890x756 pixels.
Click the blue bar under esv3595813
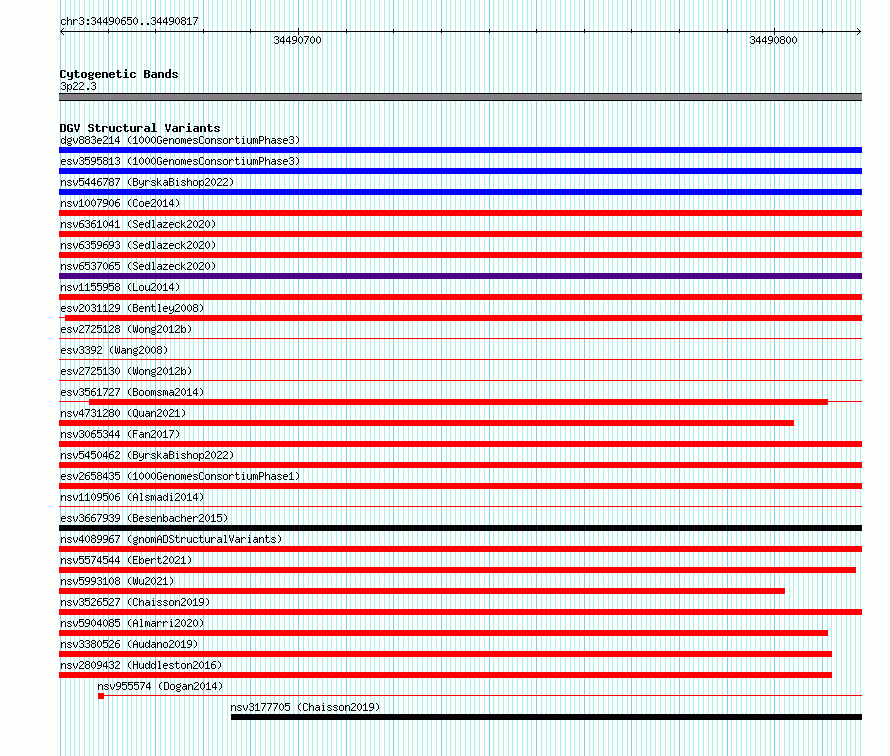pyautogui.click(x=460, y=171)
